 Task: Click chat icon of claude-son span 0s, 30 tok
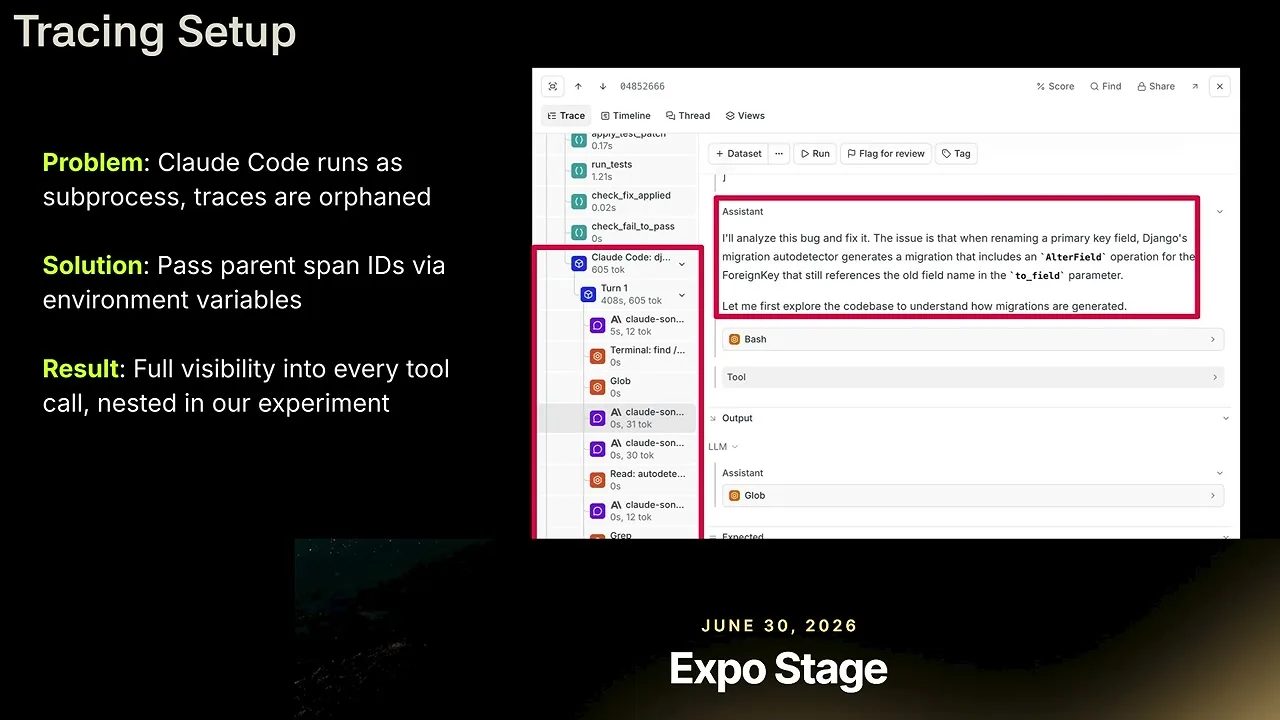point(597,449)
